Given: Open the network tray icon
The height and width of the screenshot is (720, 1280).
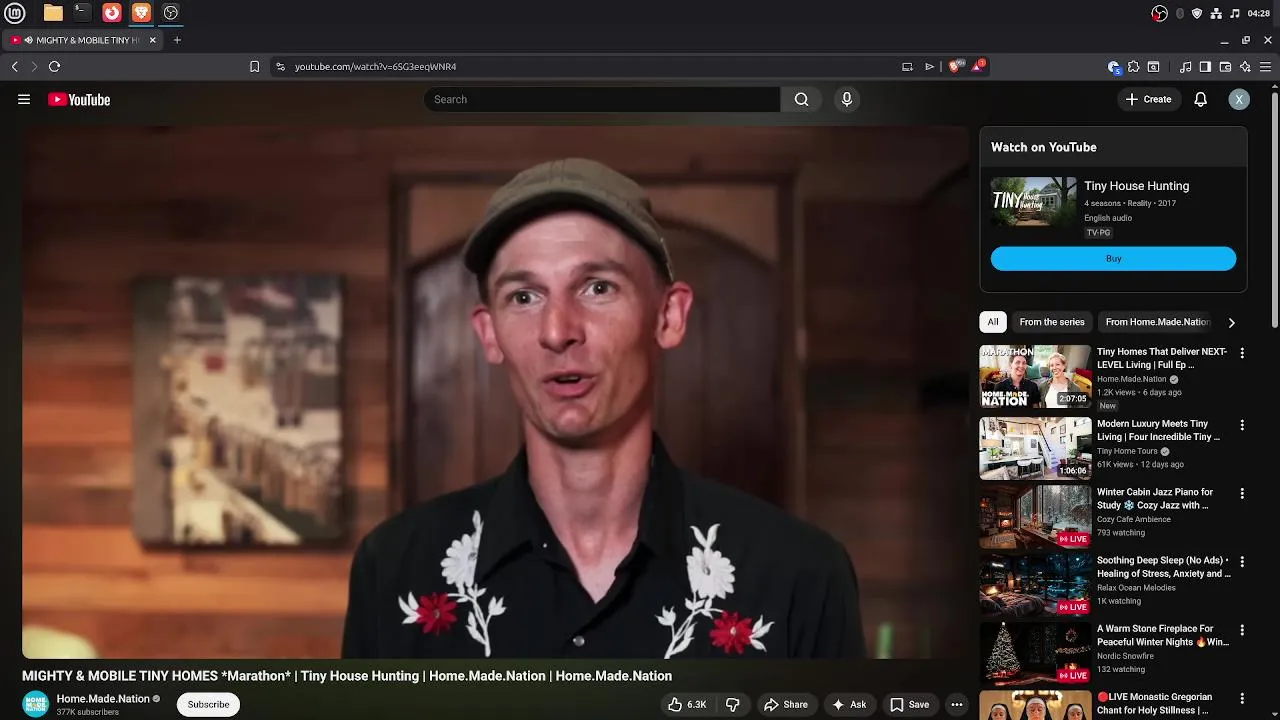Looking at the screenshot, I should [1216, 13].
